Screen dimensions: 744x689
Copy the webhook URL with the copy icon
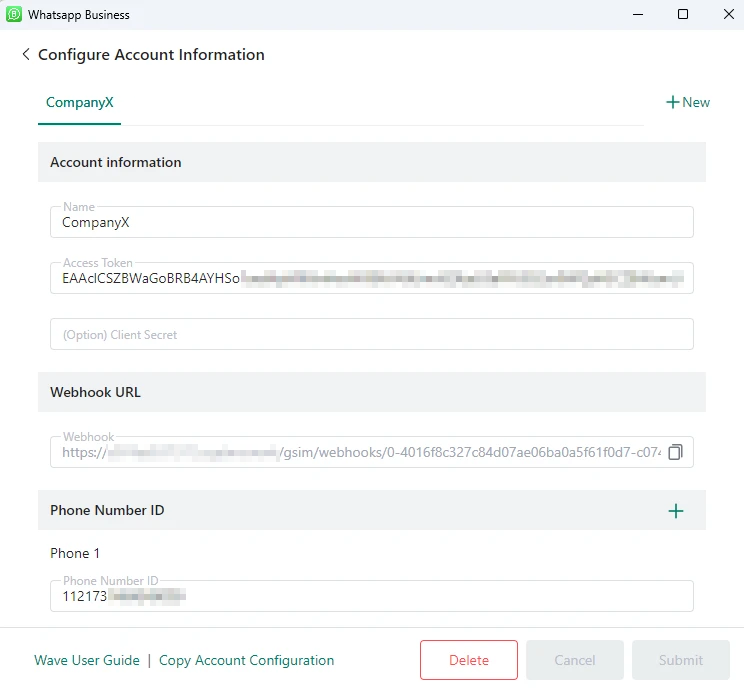tap(675, 452)
